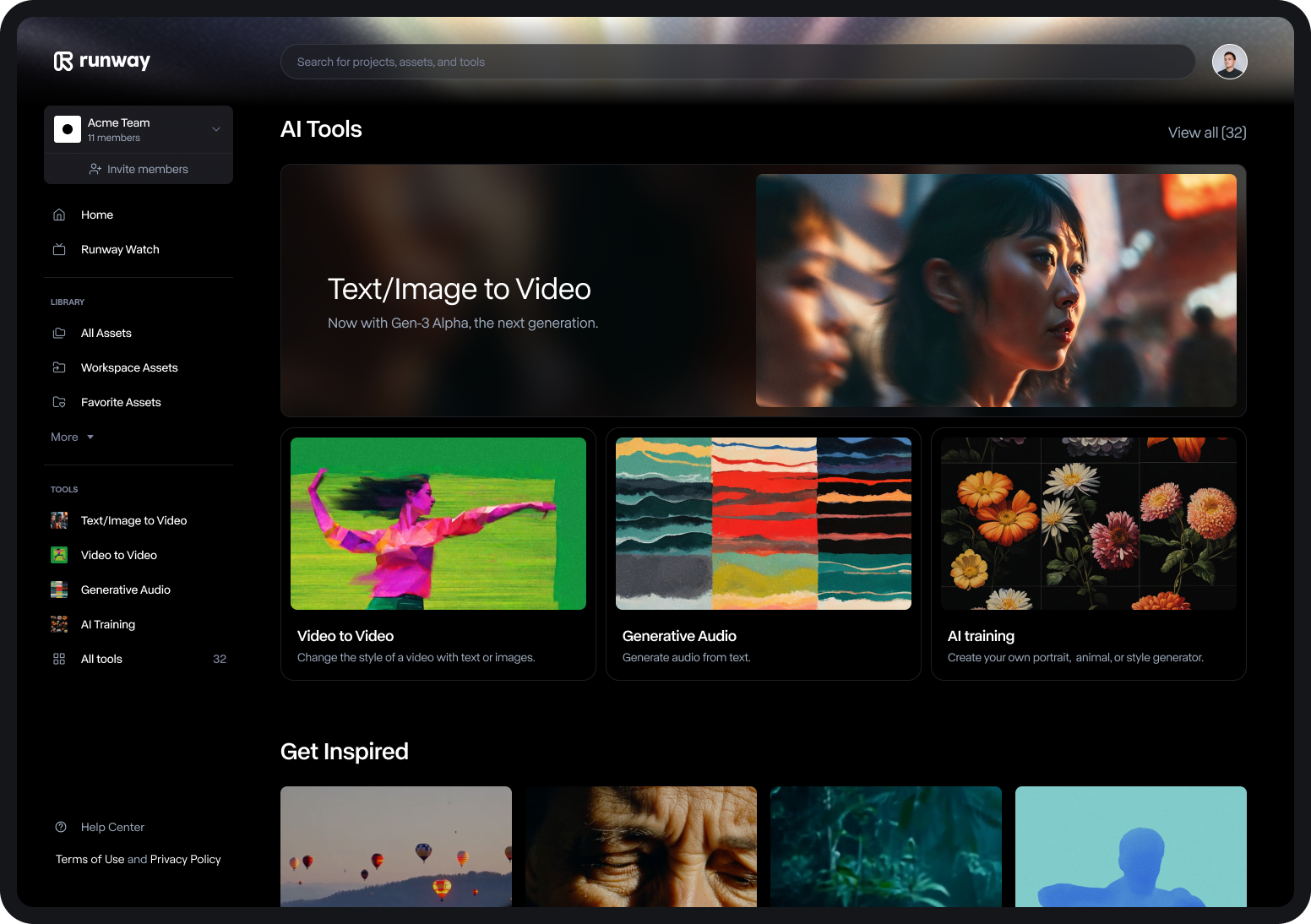
Task: Open the green jungle inspiration thumbnail
Action: [886, 846]
